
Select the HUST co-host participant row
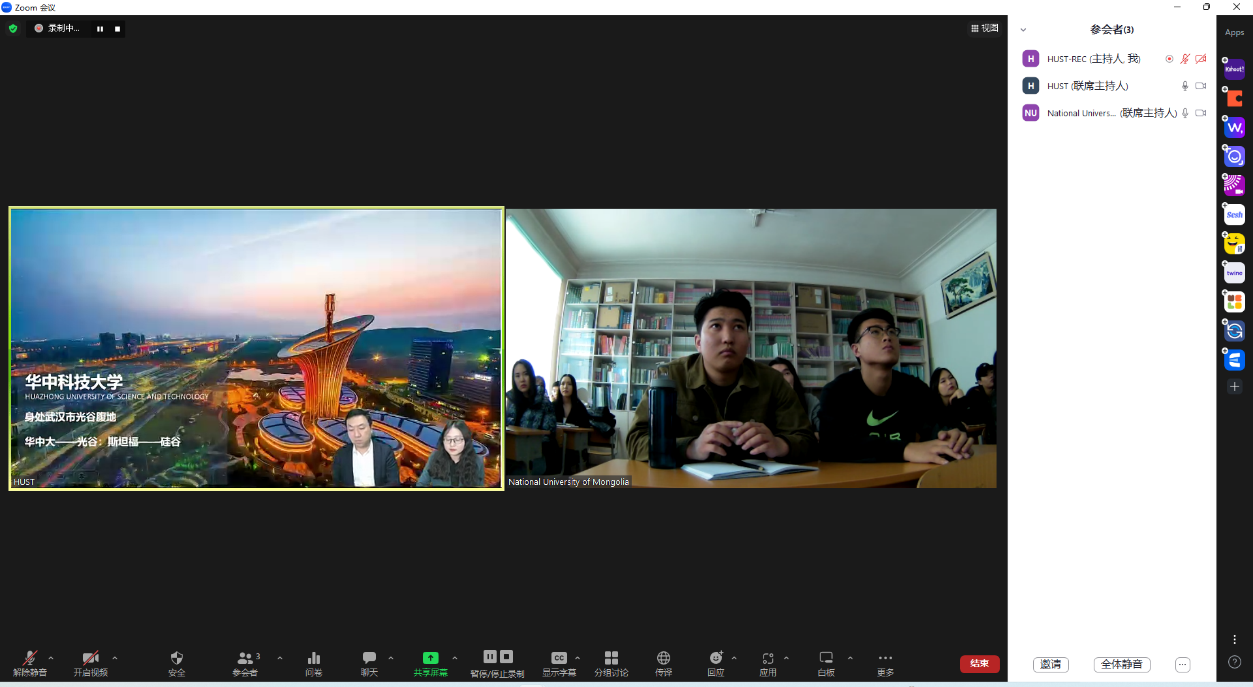pyautogui.click(x=1112, y=86)
